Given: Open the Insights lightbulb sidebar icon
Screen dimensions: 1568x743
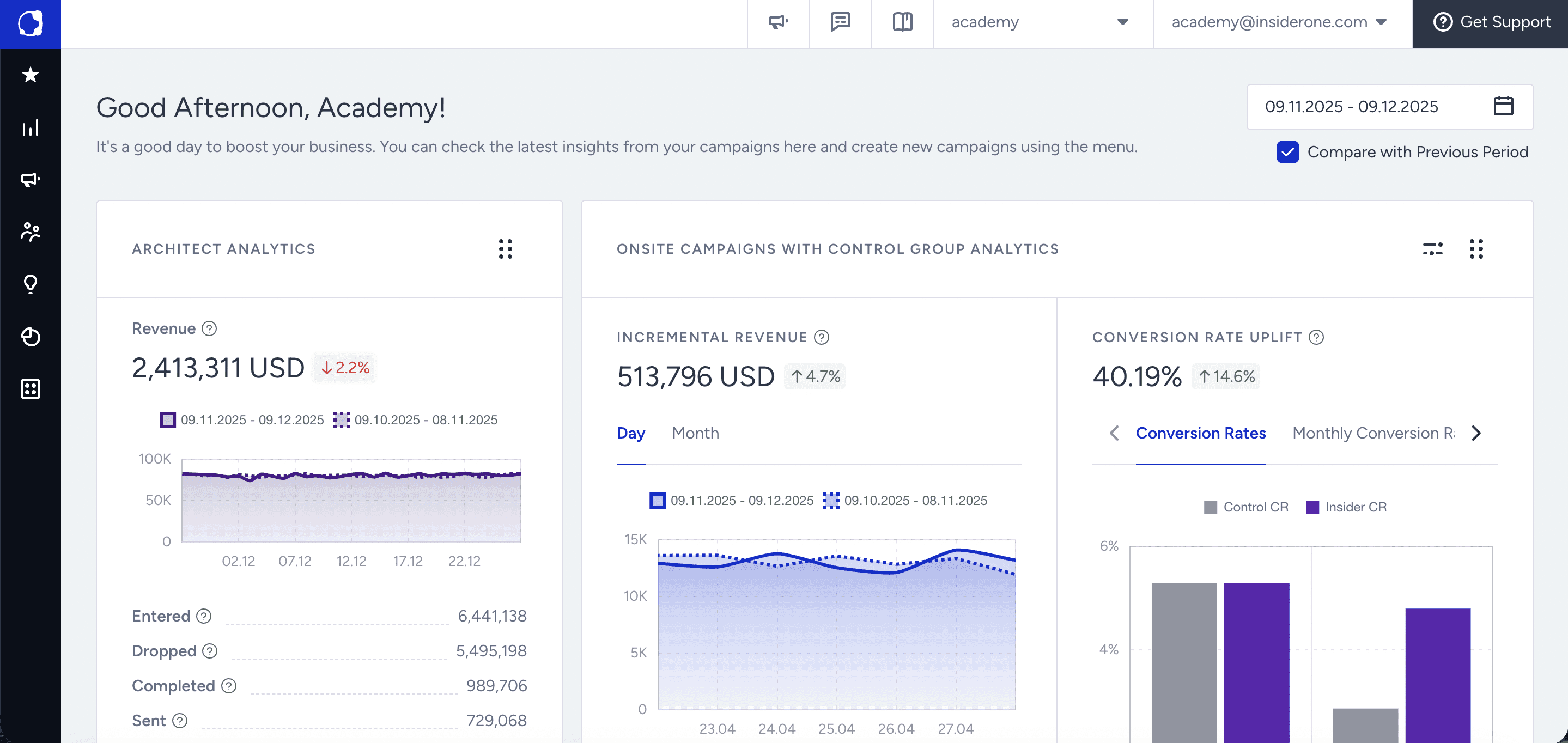Looking at the screenshot, I should tap(30, 284).
